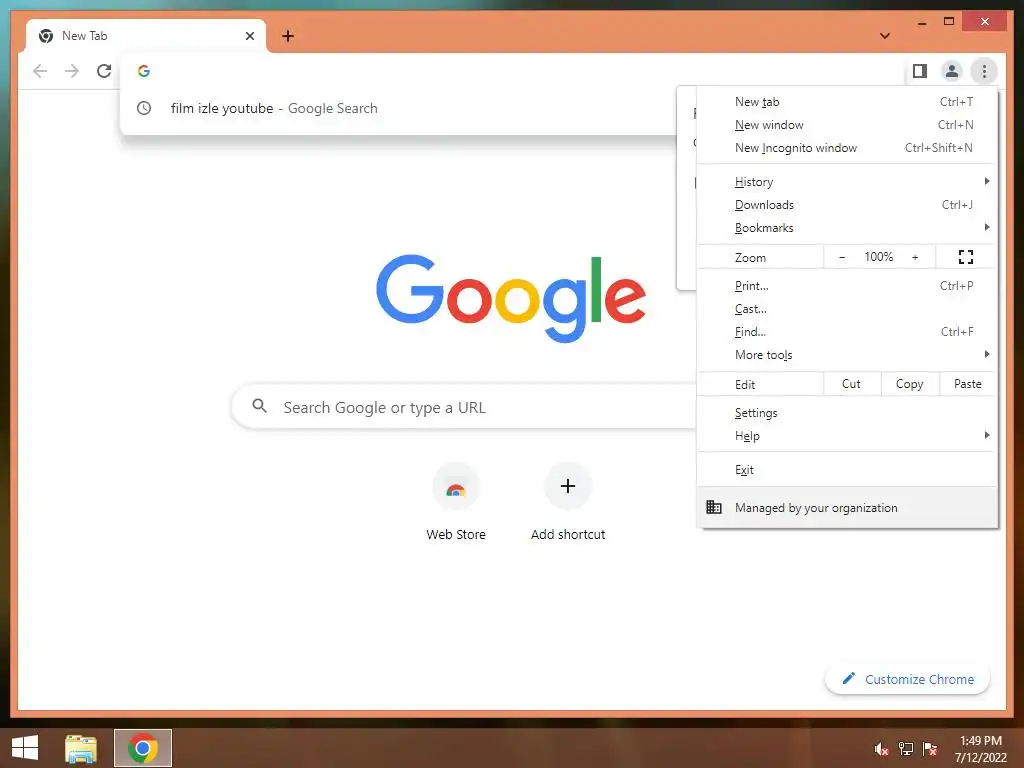Choose Cast... from the menu
Screen dimensions: 1024x768
tap(847, 308)
